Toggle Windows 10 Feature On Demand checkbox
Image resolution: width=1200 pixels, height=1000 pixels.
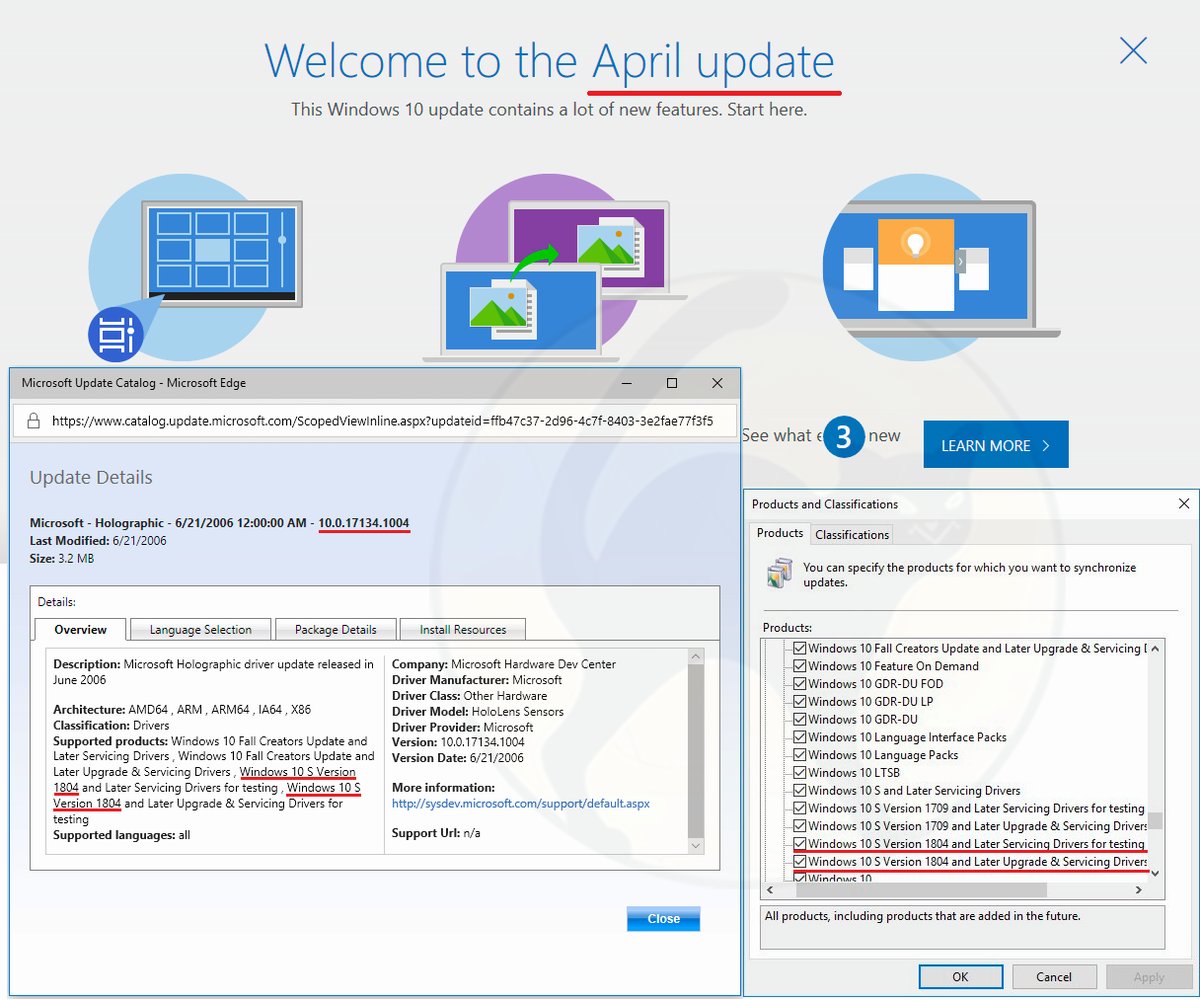[x=800, y=666]
